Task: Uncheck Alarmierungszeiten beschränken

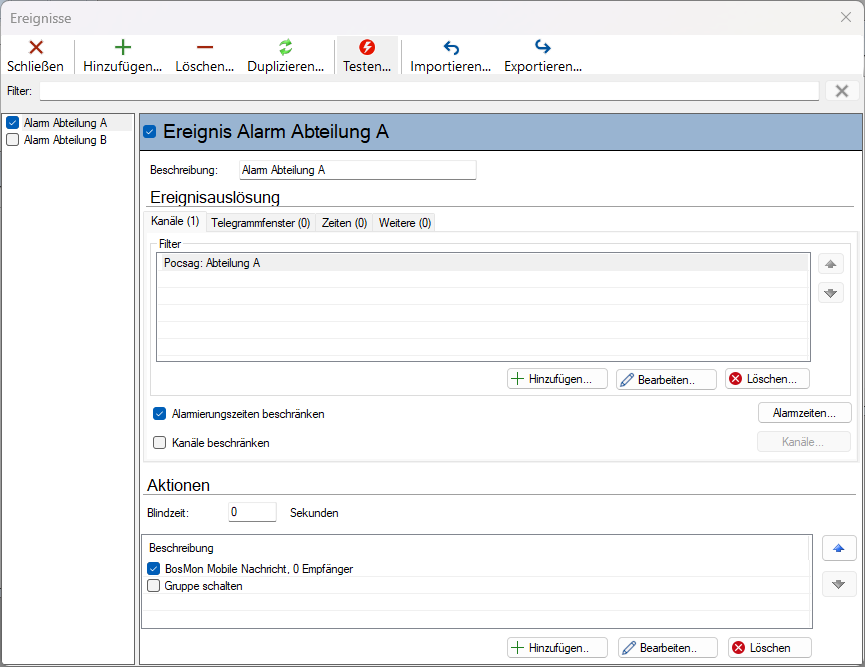Action: click(159, 414)
